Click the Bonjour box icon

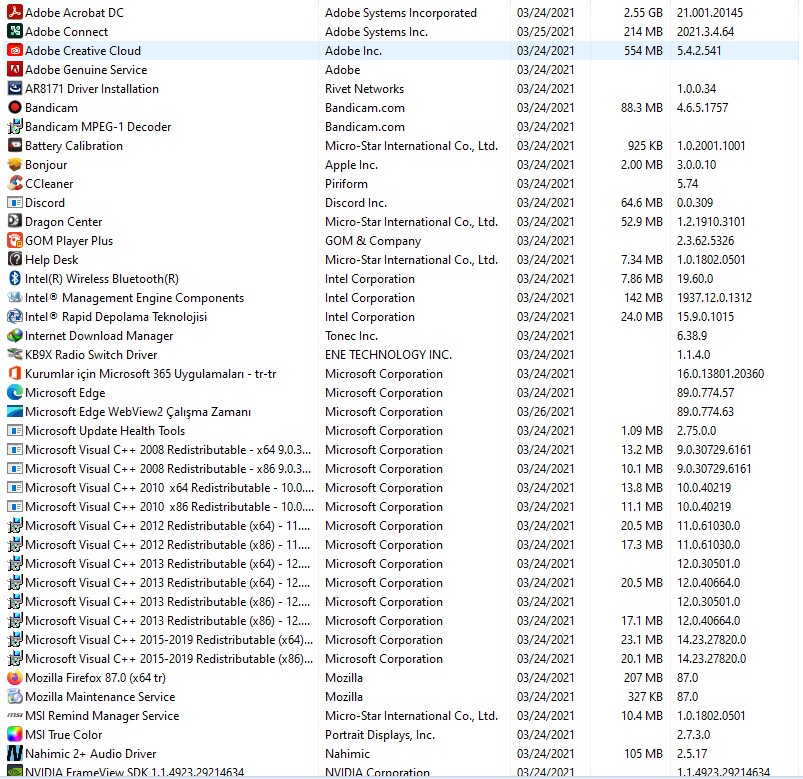pos(15,164)
